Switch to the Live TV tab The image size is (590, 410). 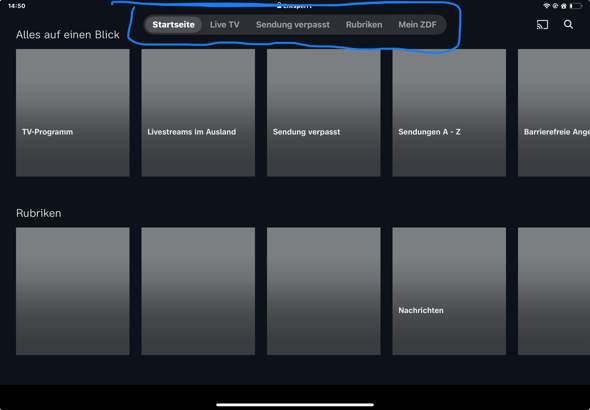coord(224,25)
